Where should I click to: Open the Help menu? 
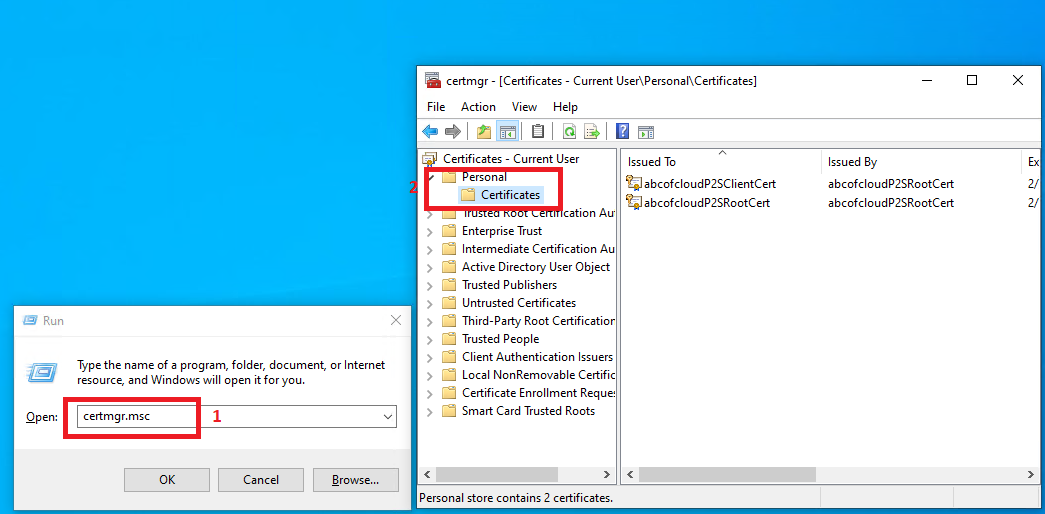click(565, 107)
